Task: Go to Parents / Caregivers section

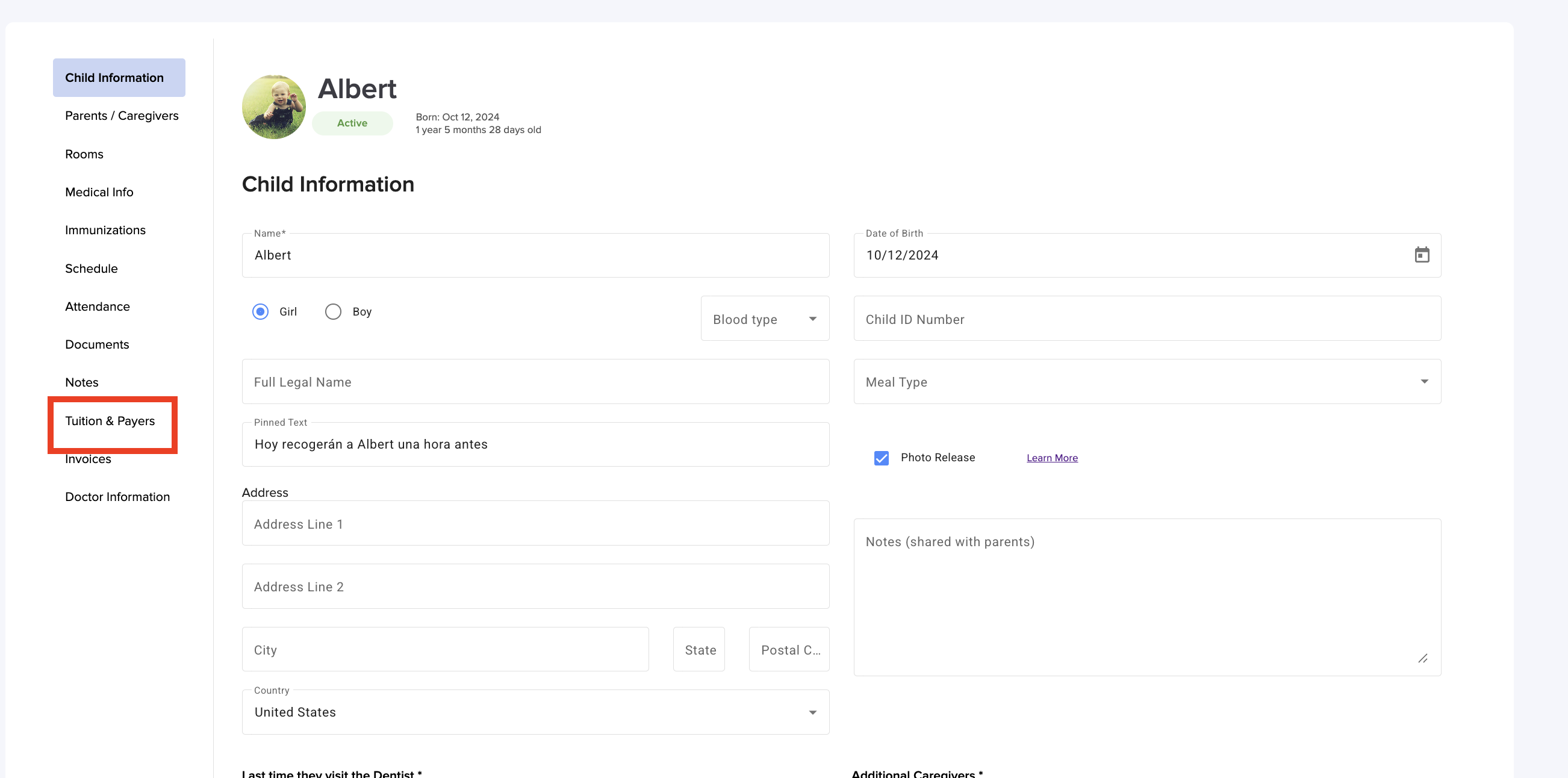Action: [x=122, y=116]
